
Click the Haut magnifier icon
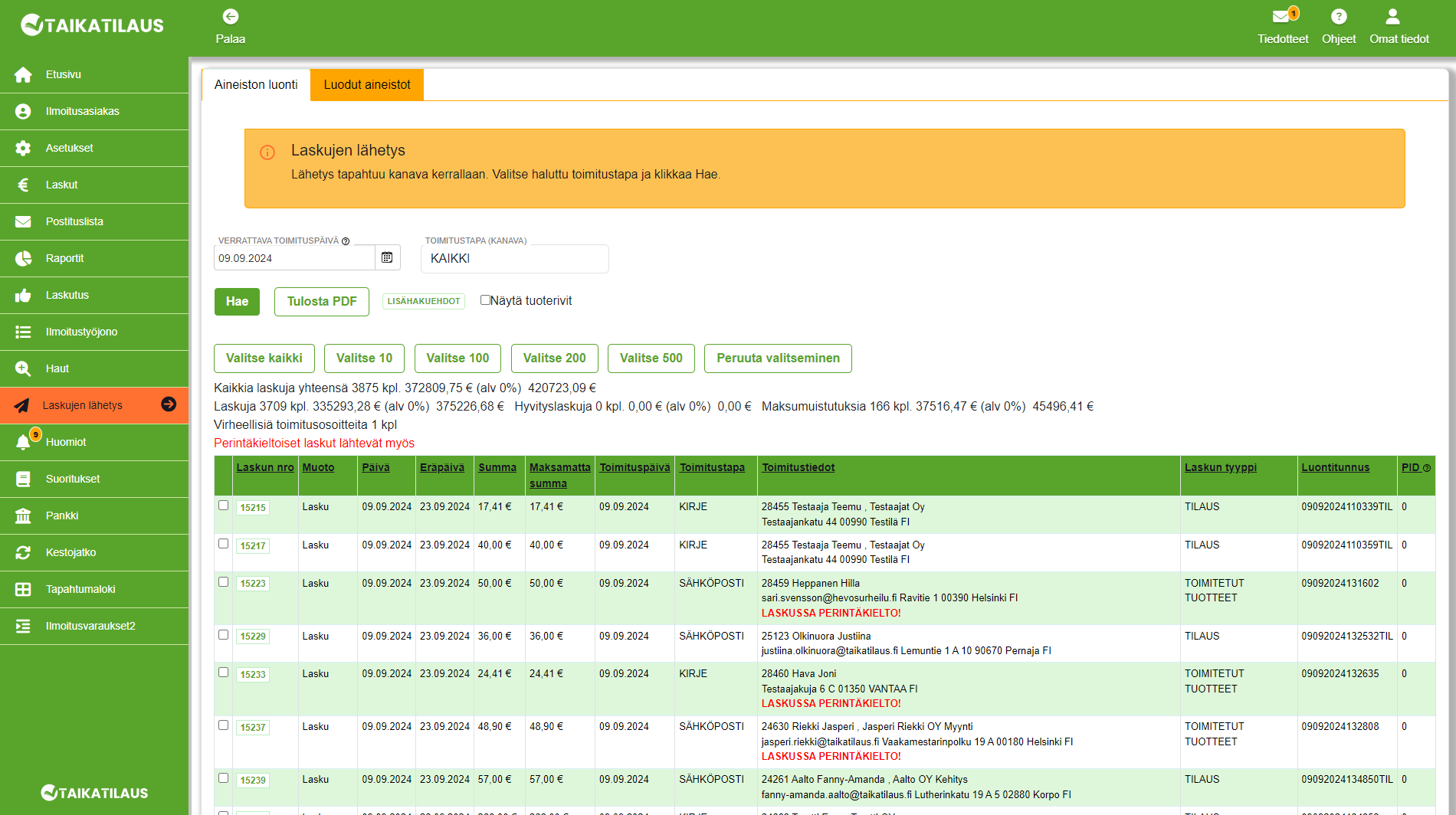[23, 368]
